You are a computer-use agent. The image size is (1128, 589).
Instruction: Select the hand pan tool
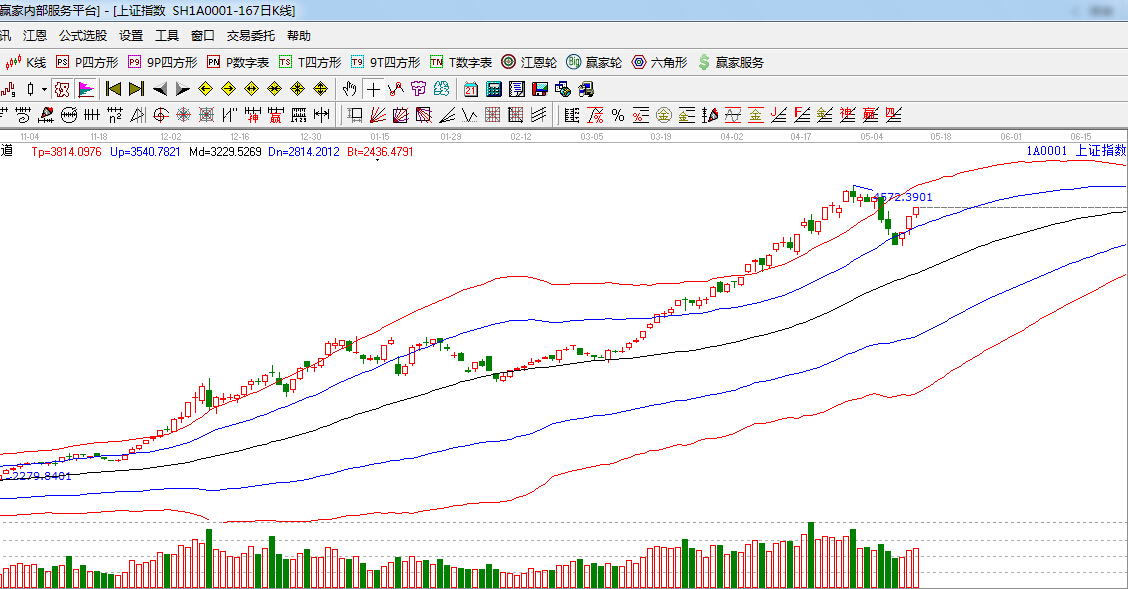[x=350, y=88]
